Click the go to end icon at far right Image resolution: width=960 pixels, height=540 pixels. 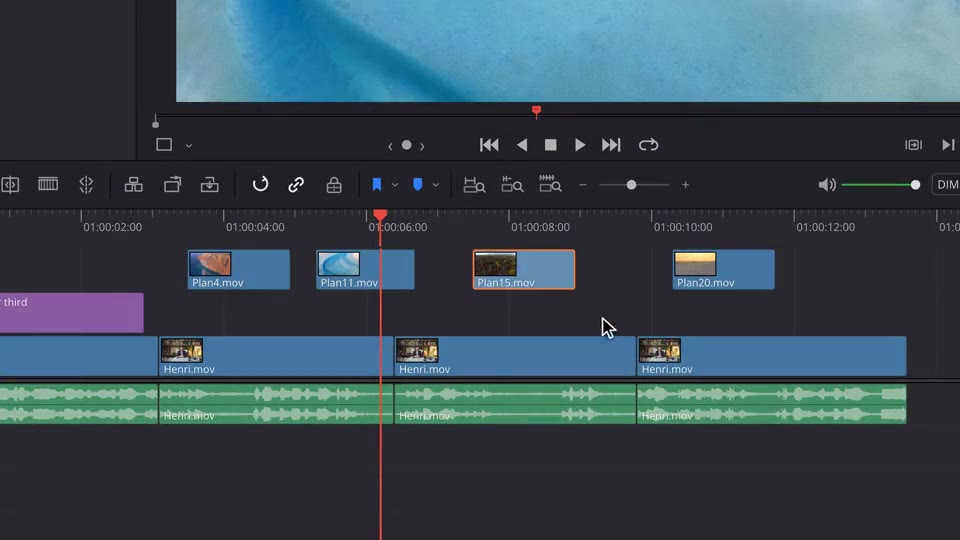pyautogui.click(x=948, y=145)
